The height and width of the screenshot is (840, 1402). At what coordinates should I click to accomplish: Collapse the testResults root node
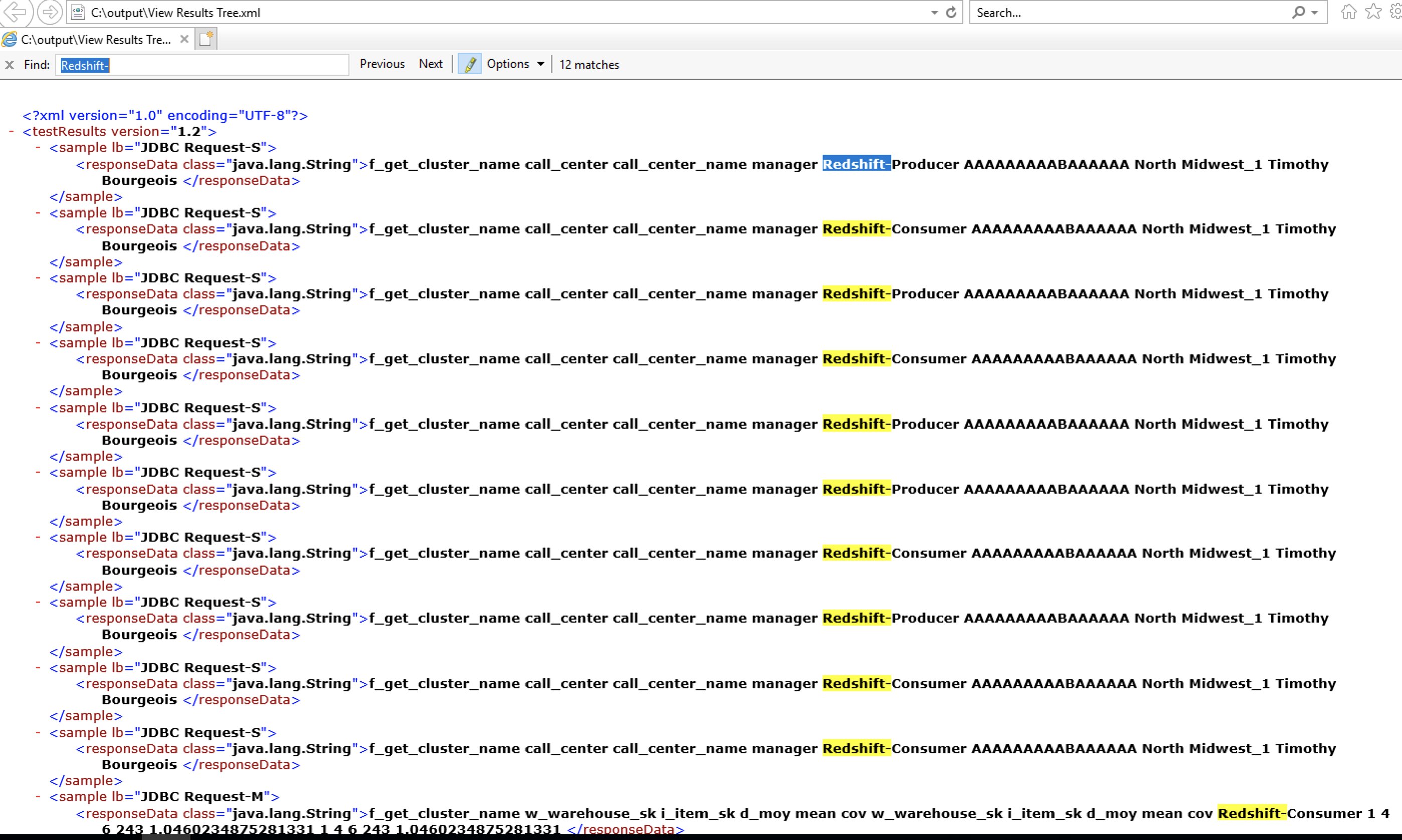coord(11,131)
